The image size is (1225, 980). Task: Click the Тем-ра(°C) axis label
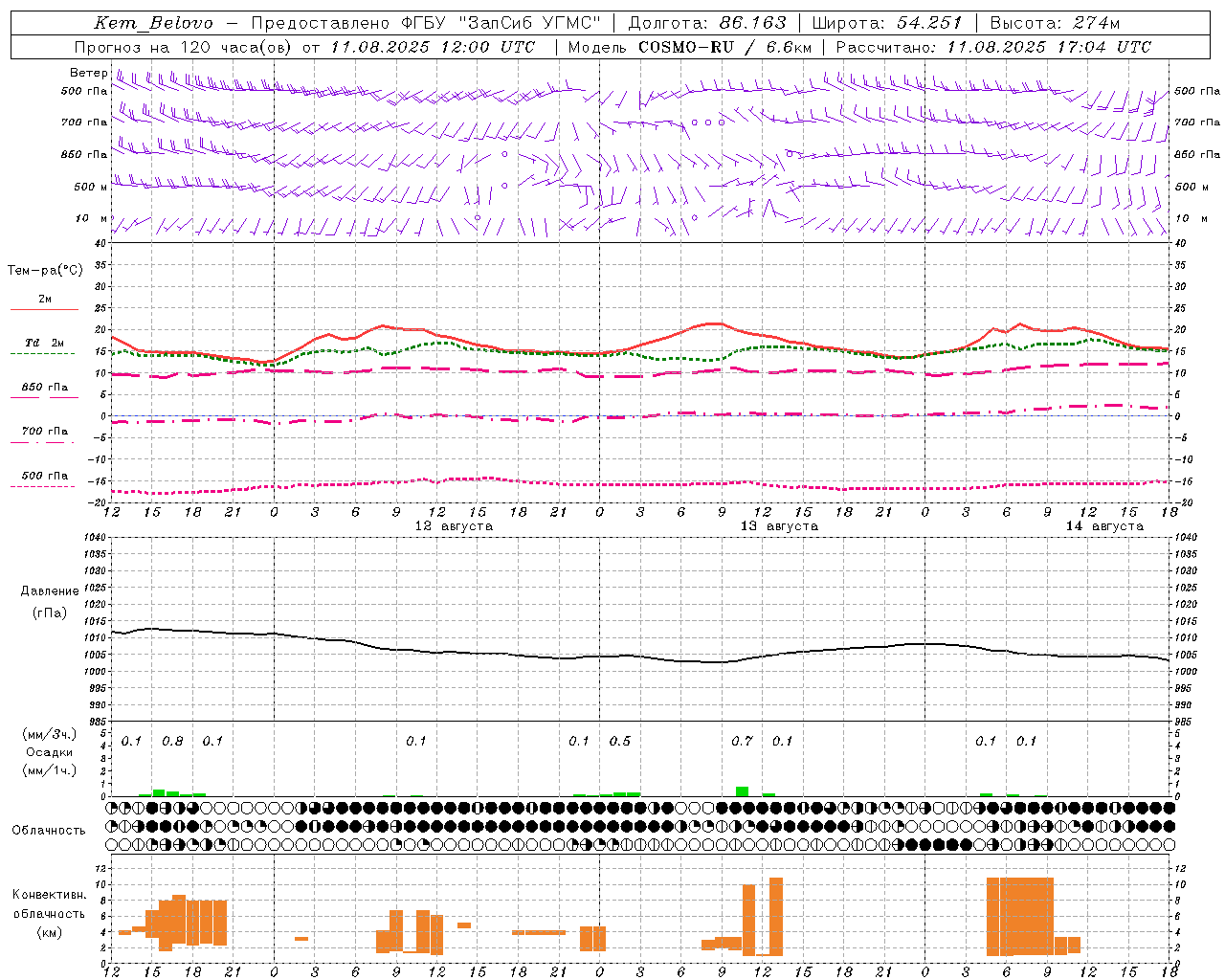pyautogui.click(x=45, y=271)
